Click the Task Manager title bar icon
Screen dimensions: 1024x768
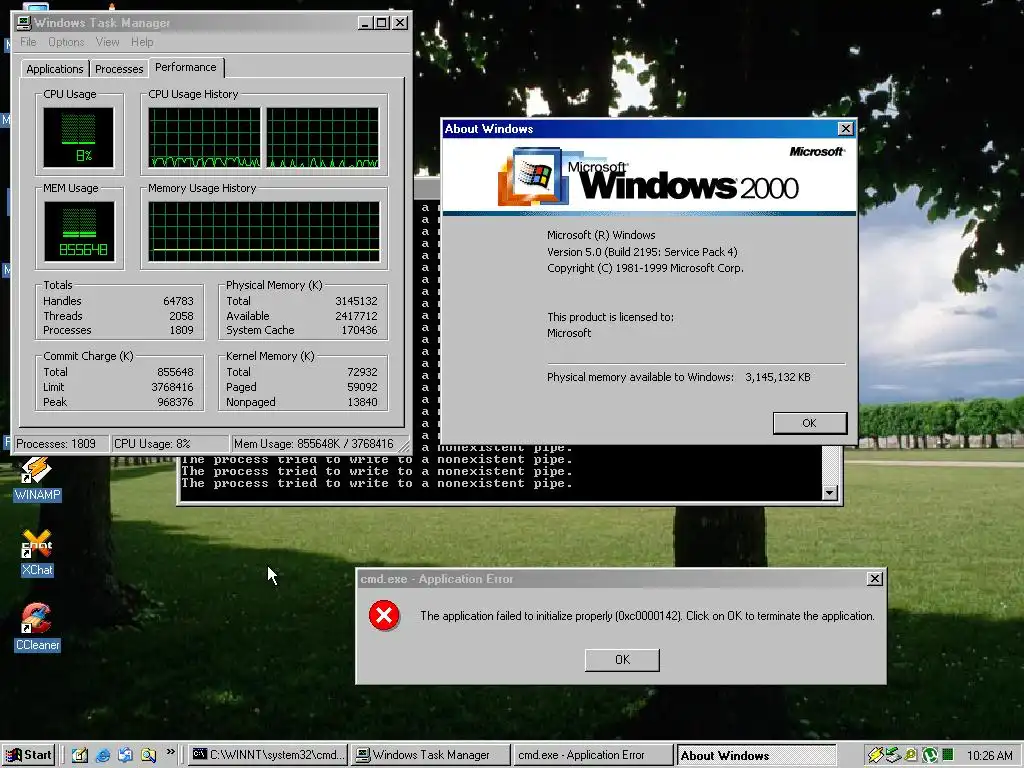pyautogui.click(x=24, y=23)
